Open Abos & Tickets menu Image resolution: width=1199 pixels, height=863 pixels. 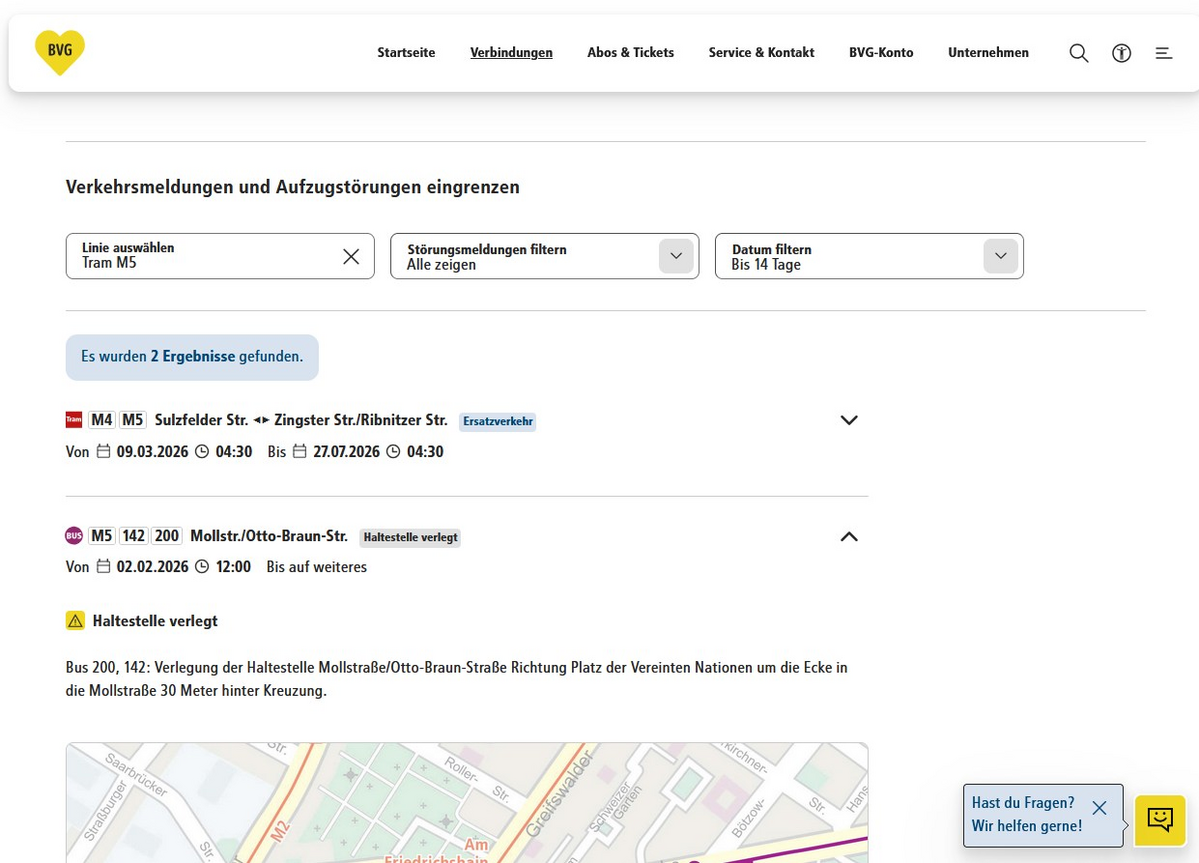631,52
